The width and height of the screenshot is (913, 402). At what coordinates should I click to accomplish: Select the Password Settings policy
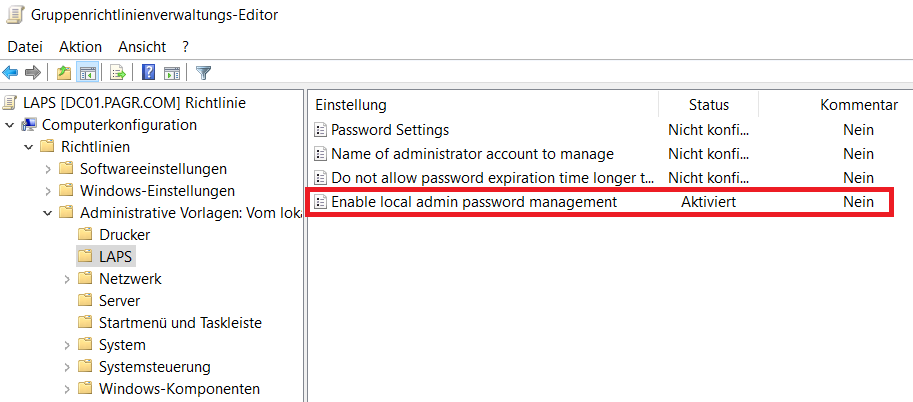[x=390, y=130]
